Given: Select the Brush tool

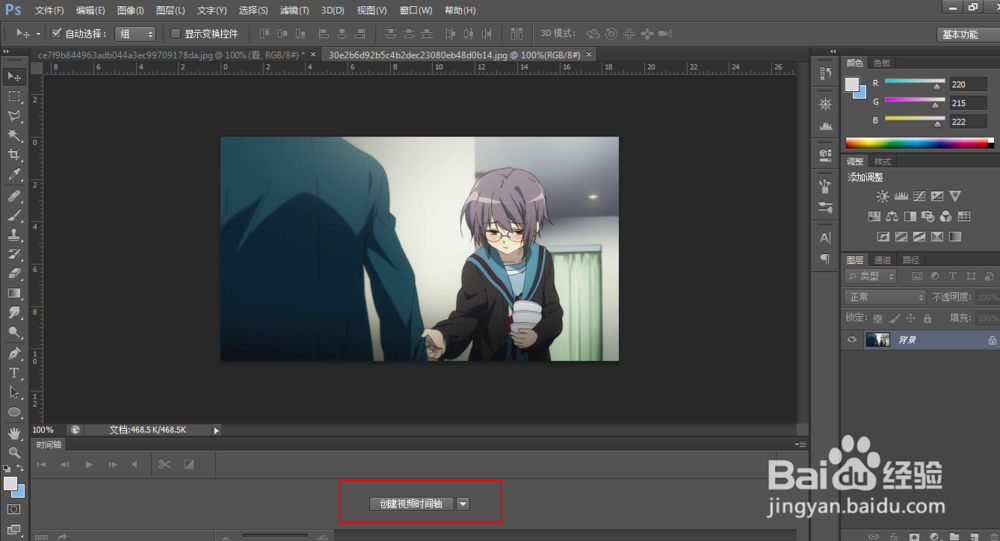Looking at the screenshot, I should [14, 215].
